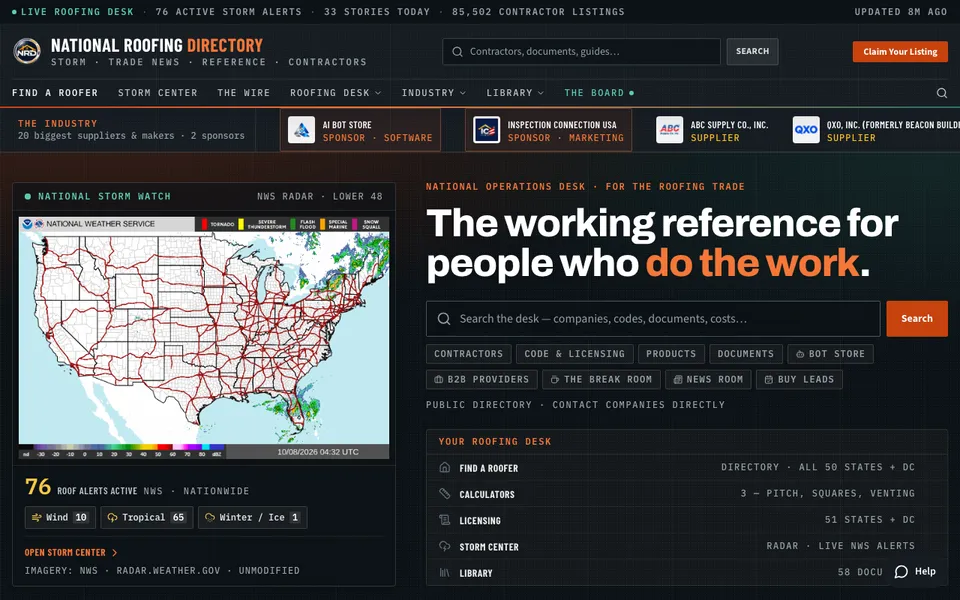
Task: Select the Products category chip
Action: (671, 354)
